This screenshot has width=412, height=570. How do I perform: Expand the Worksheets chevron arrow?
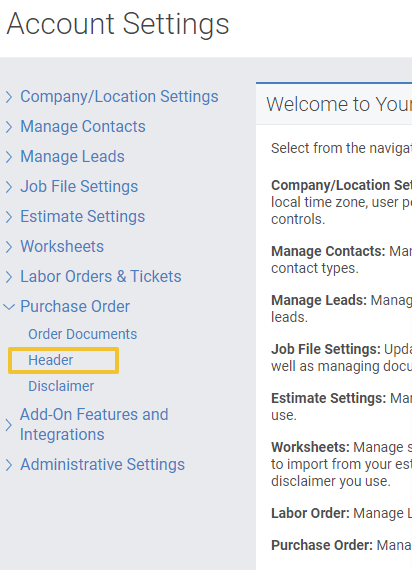[x=9, y=247]
